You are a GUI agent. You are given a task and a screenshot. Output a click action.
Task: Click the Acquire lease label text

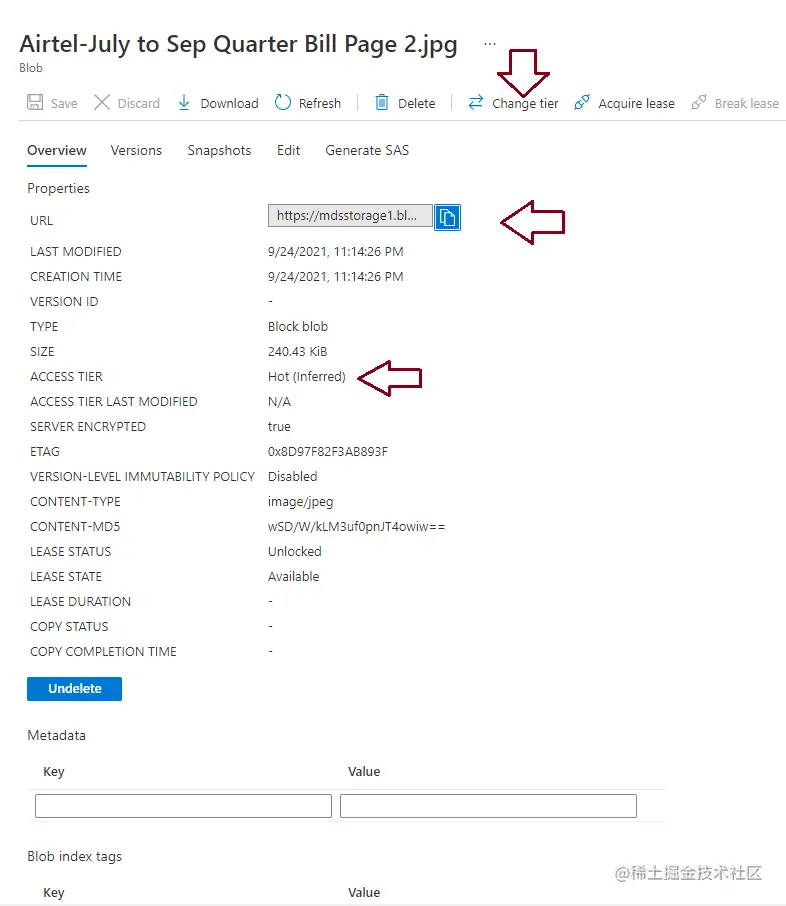click(x=636, y=103)
